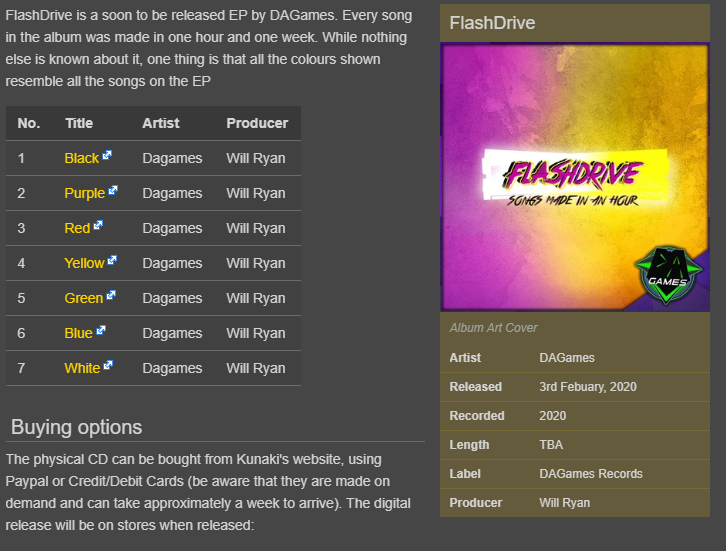Click the Length value 'TBA'
This screenshot has width=726, height=551.
[x=551, y=445]
